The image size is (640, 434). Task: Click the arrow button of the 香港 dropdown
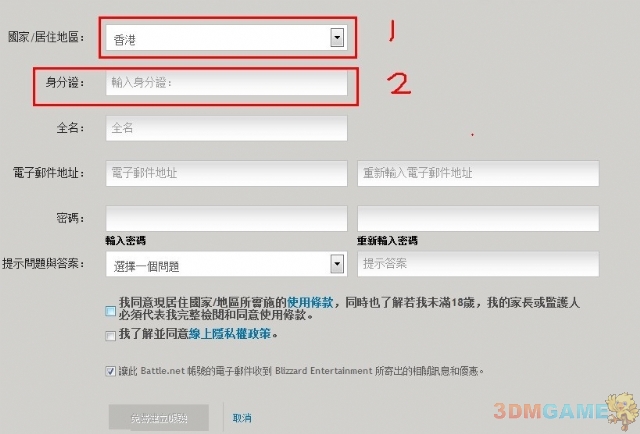[x=337, y=38]
